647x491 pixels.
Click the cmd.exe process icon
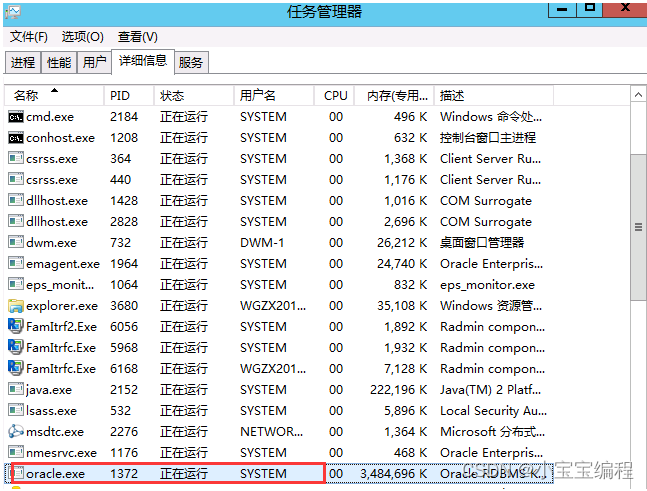tap(16, 117)
